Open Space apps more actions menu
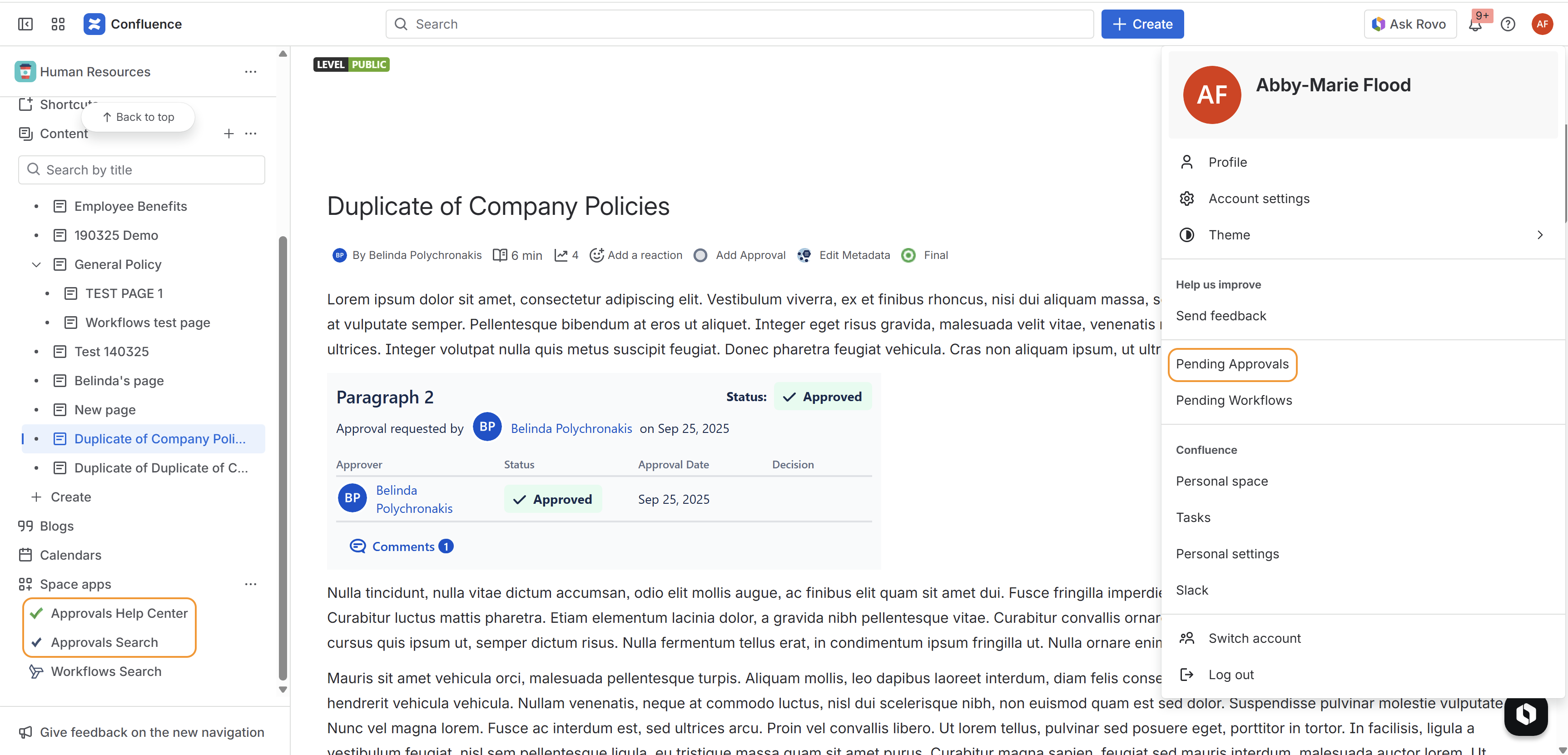 click(x=251, y=584)
